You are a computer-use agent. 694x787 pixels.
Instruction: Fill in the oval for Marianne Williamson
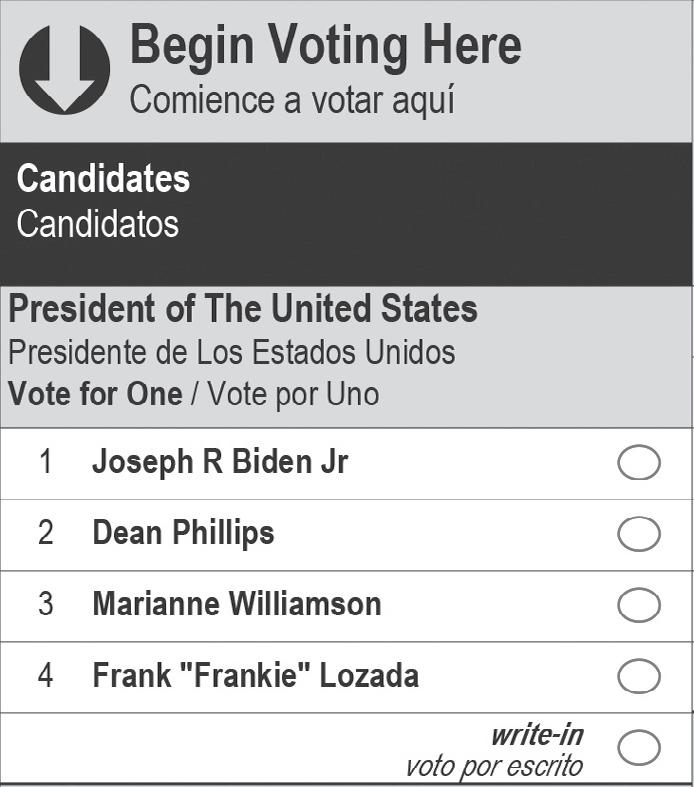point(639,605)
